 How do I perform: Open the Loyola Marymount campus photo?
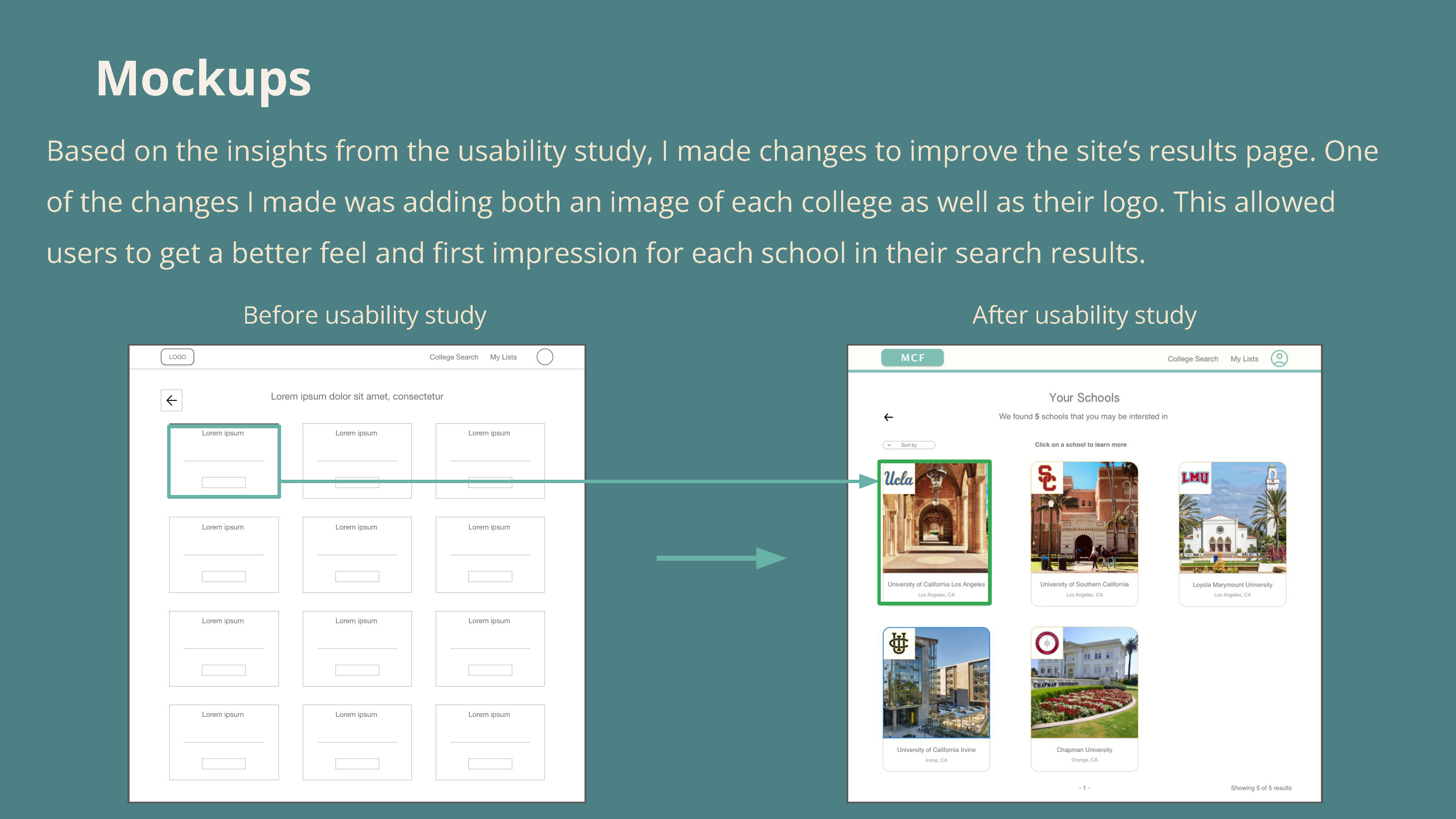tap(1232, 518)
